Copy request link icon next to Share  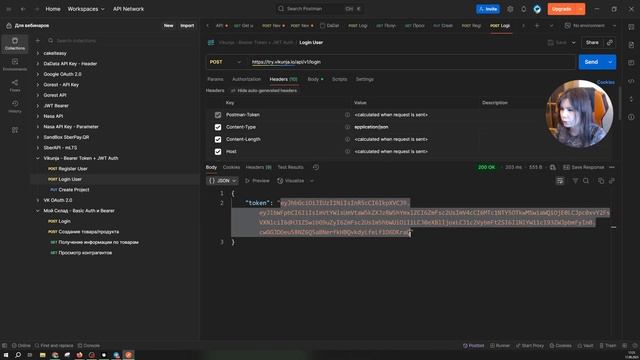(610, 42)
